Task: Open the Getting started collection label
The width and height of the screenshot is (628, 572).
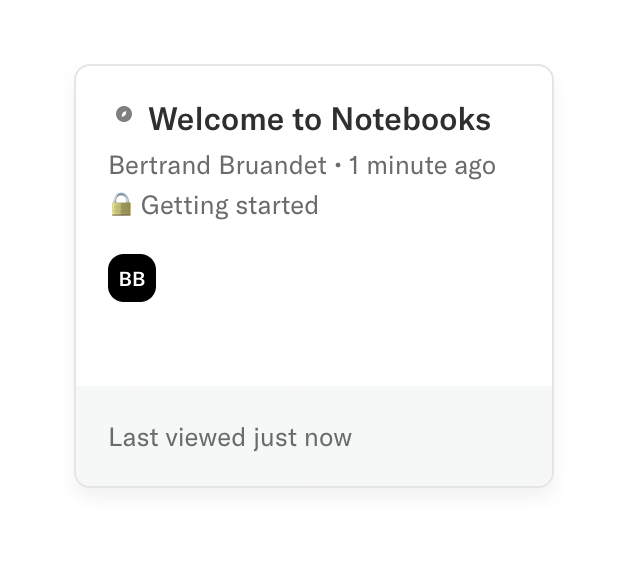Action: (229, 206)
